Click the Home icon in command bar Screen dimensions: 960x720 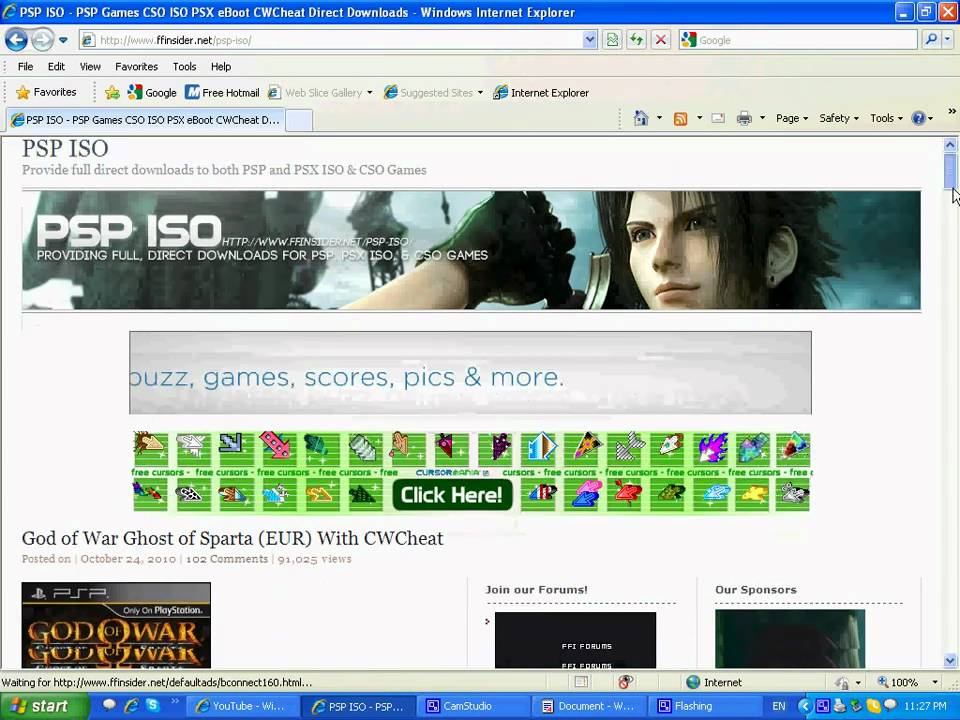[641, 118]
